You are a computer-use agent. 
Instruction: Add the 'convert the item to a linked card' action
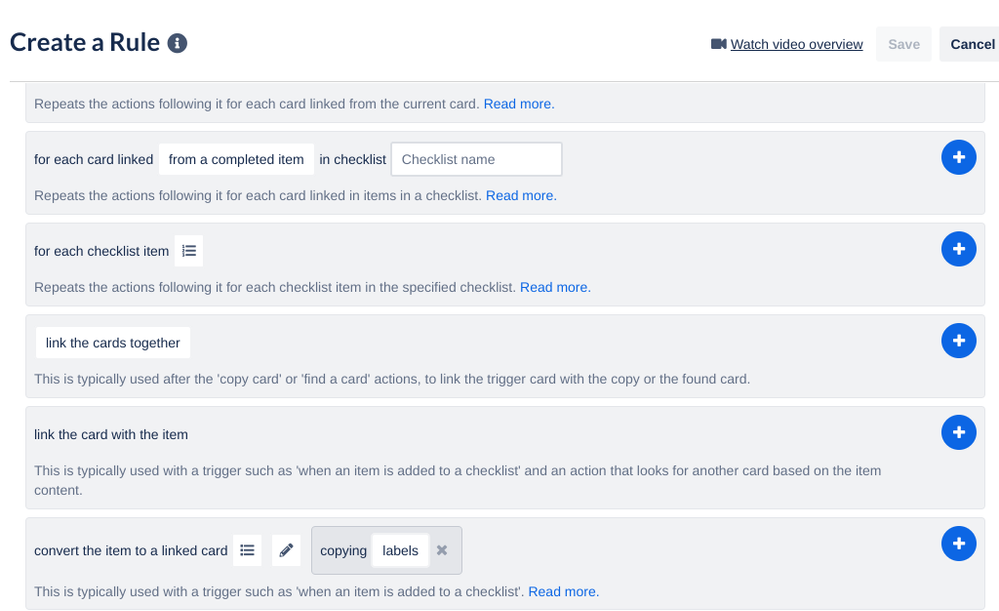(958, 543)
